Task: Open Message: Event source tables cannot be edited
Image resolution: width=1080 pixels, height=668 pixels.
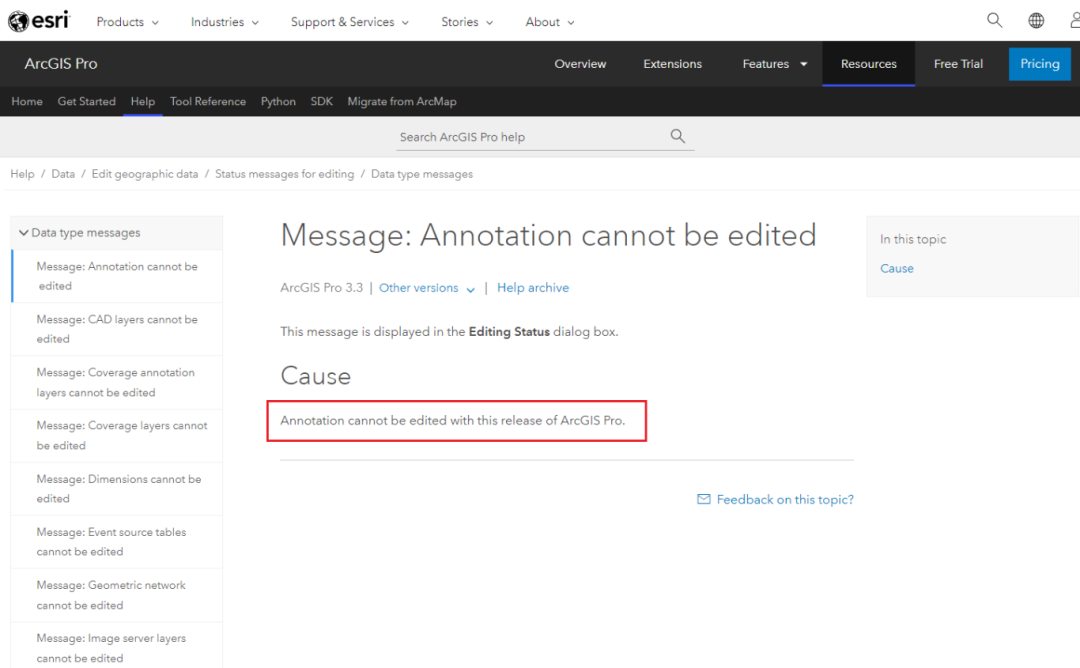Action: point(117,541)
